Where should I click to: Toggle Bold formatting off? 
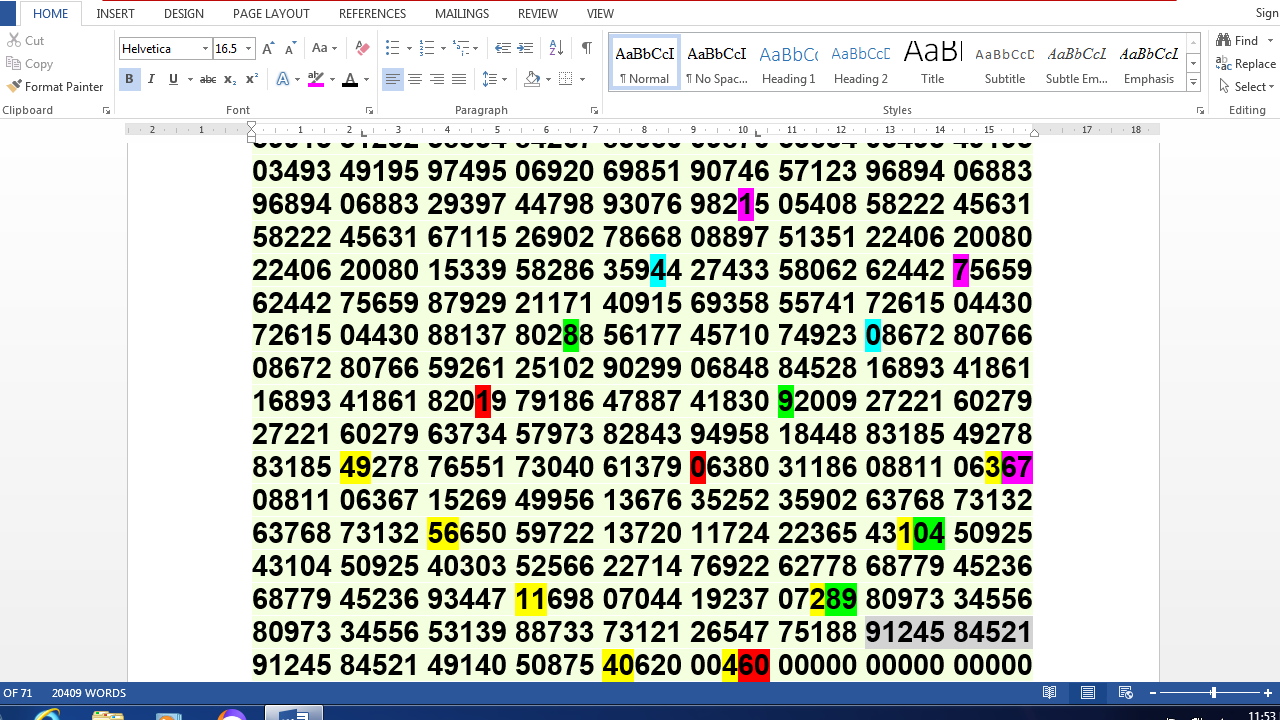click(129, 79)
